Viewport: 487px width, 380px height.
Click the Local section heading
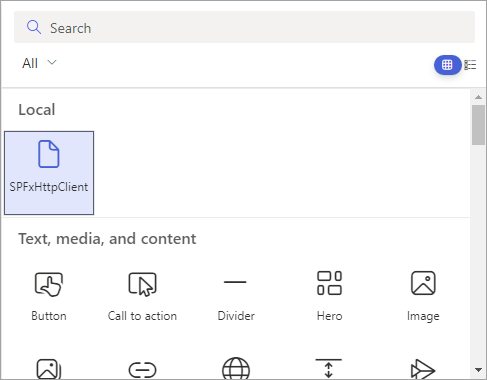click(x=37, y=110)
